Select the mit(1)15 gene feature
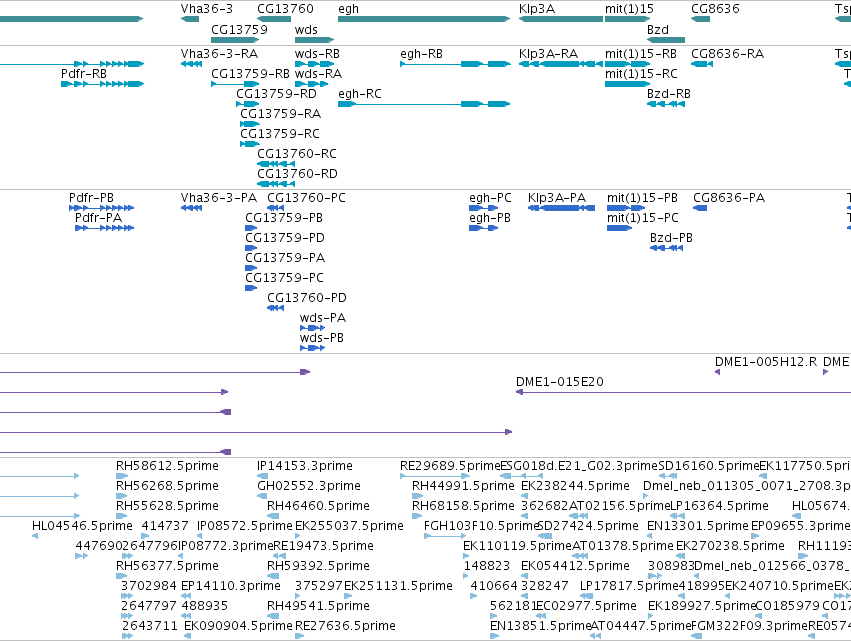The height and width of the screenshot is (641, 851). 627,20
